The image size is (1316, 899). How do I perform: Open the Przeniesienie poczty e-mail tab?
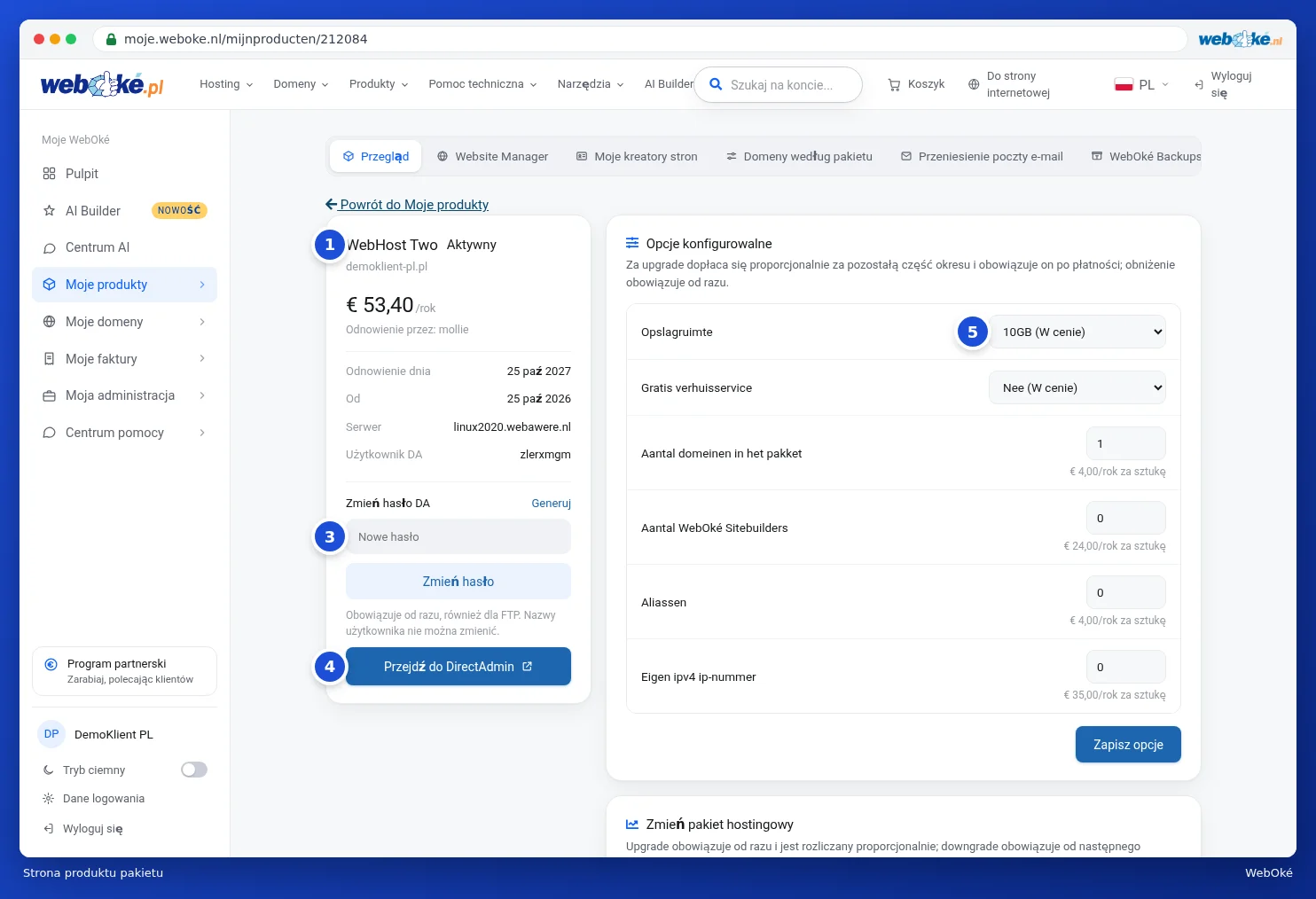click(x=982, y=156)
